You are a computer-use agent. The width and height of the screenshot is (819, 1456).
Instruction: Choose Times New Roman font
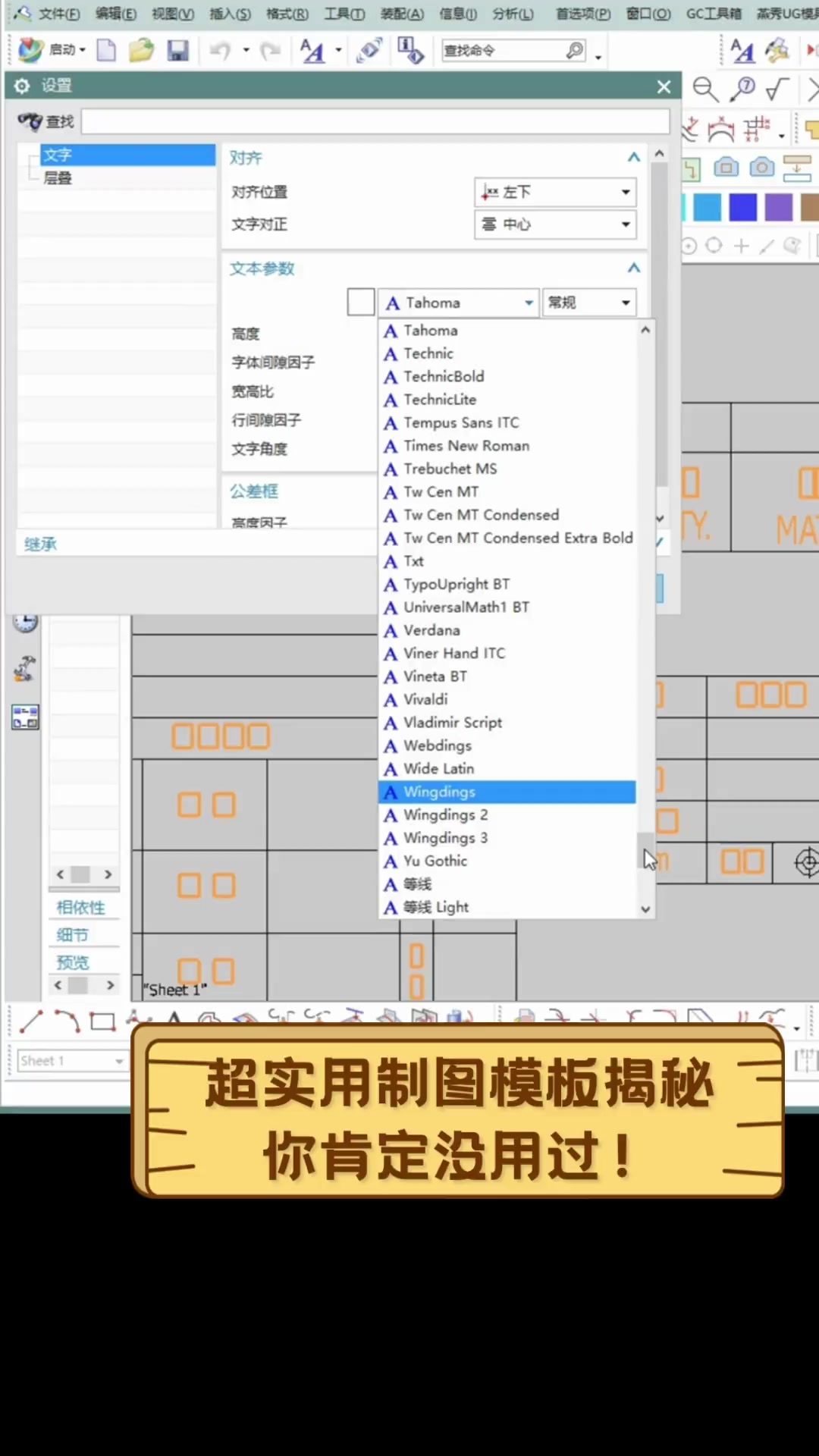[x=507, y=446]
